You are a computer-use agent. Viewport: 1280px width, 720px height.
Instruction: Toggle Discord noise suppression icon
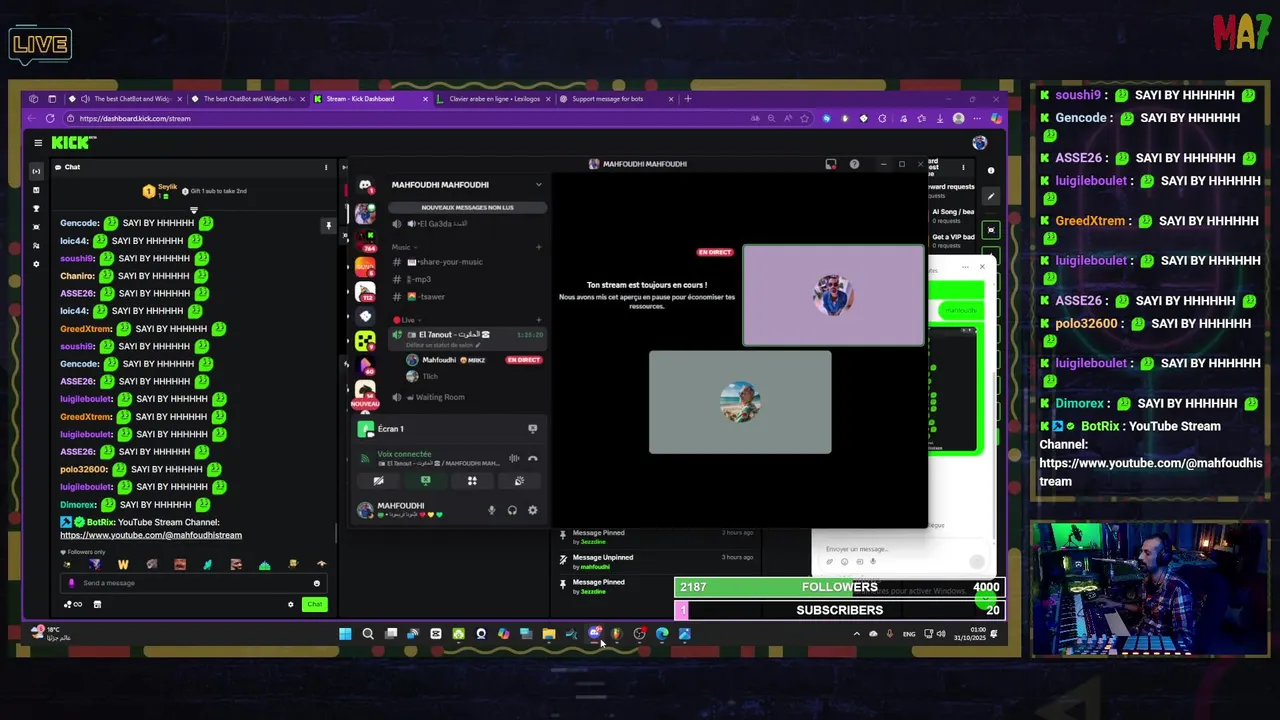coord(514,459)
